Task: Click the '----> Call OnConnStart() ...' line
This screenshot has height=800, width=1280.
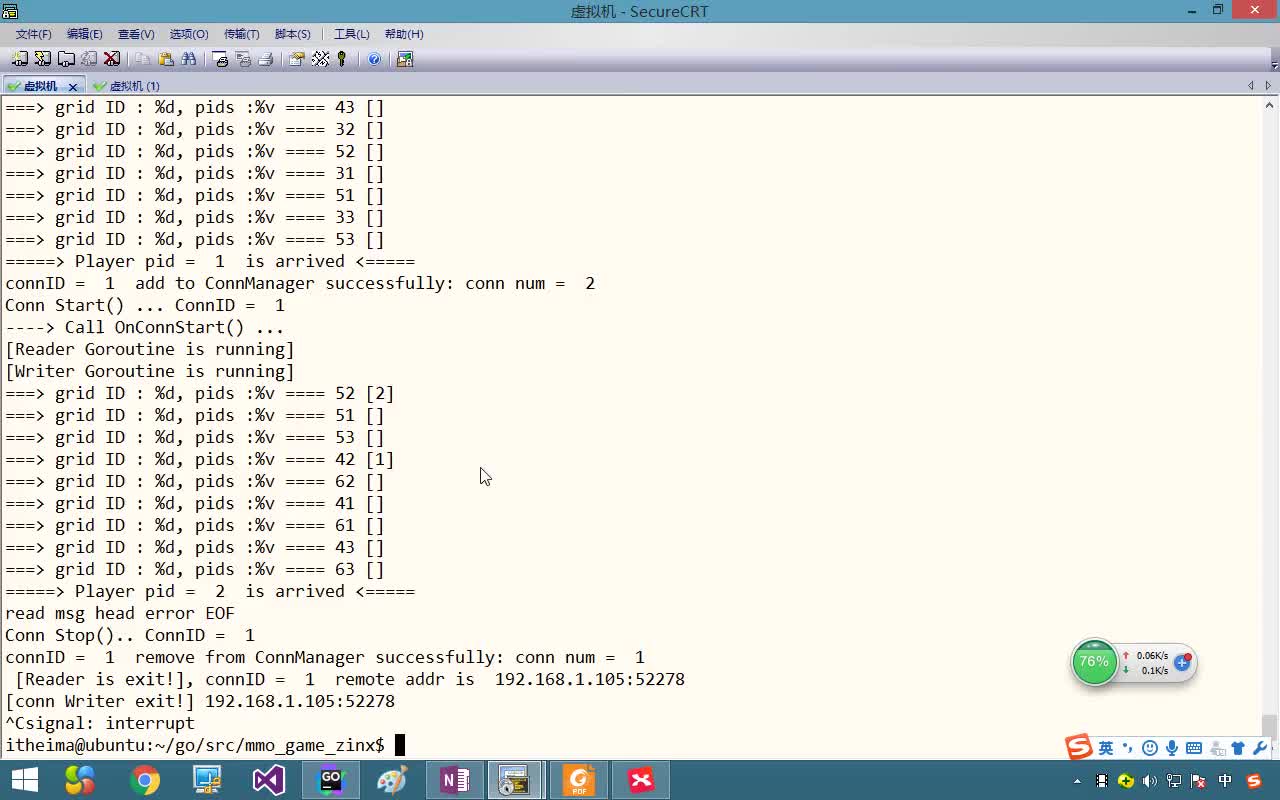Action: [x=145, y=327]
